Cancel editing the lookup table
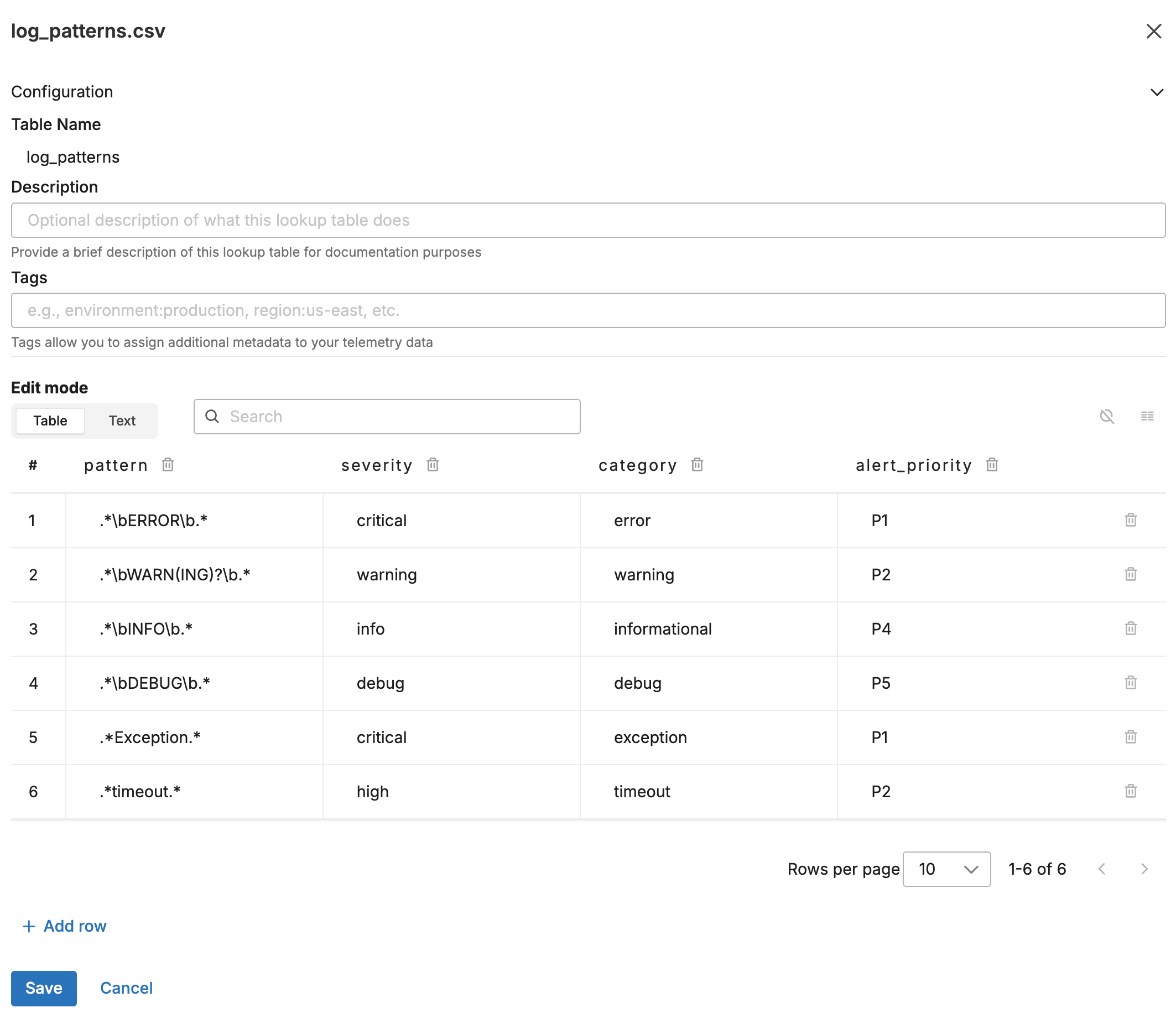 click(126, 988)
